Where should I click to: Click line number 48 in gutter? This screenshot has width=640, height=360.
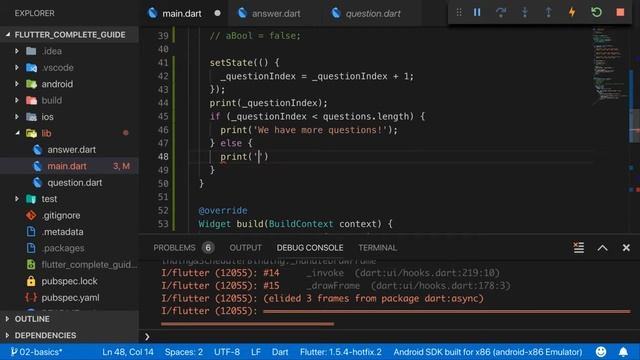(x=163, y=157)
